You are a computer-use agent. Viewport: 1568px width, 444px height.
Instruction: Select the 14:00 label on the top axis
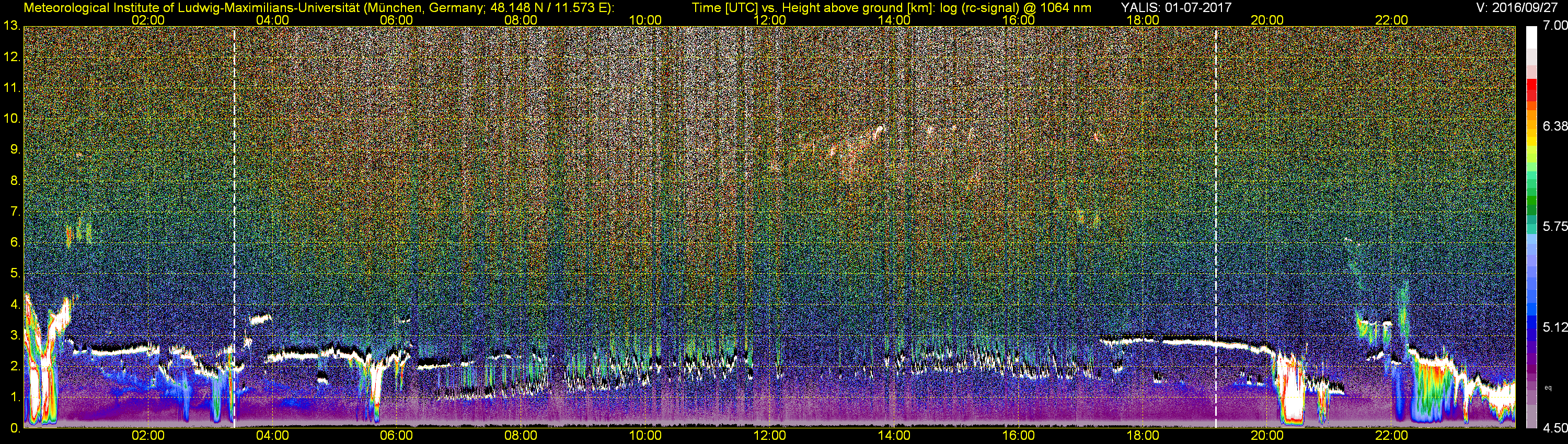(x=894, y=20)
